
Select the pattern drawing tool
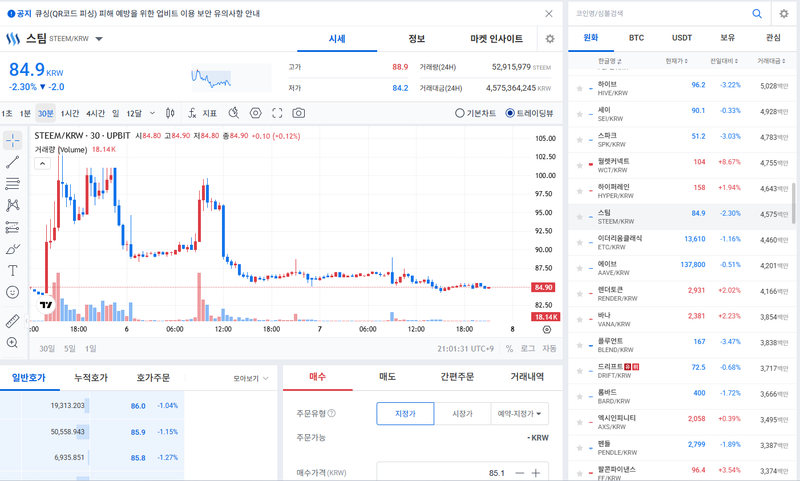(x=12, y=205)
